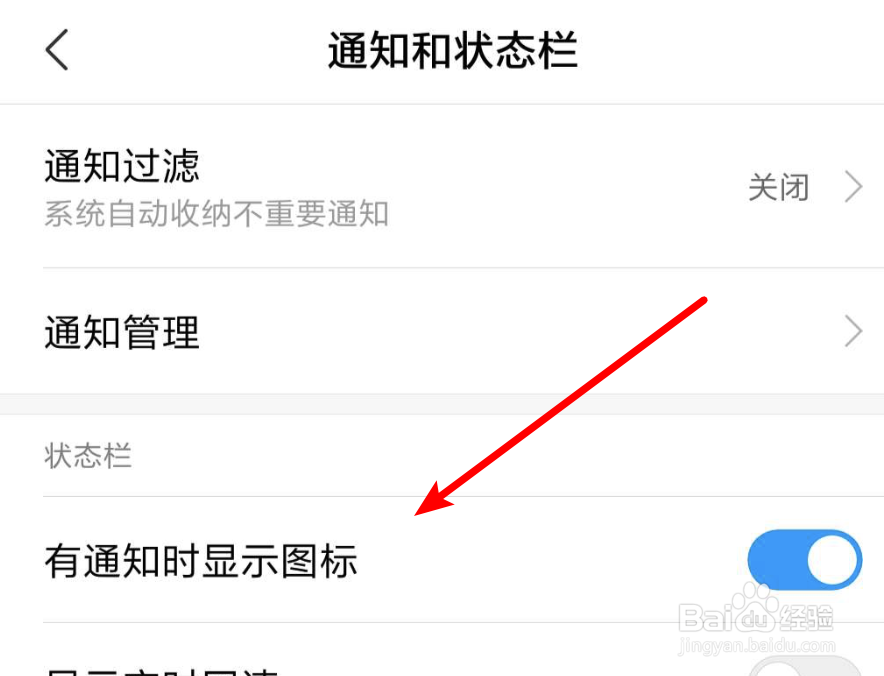
Task: Click chevron beside 关闭 in 通知过滤 row
Action: click(x=854, y=187)
